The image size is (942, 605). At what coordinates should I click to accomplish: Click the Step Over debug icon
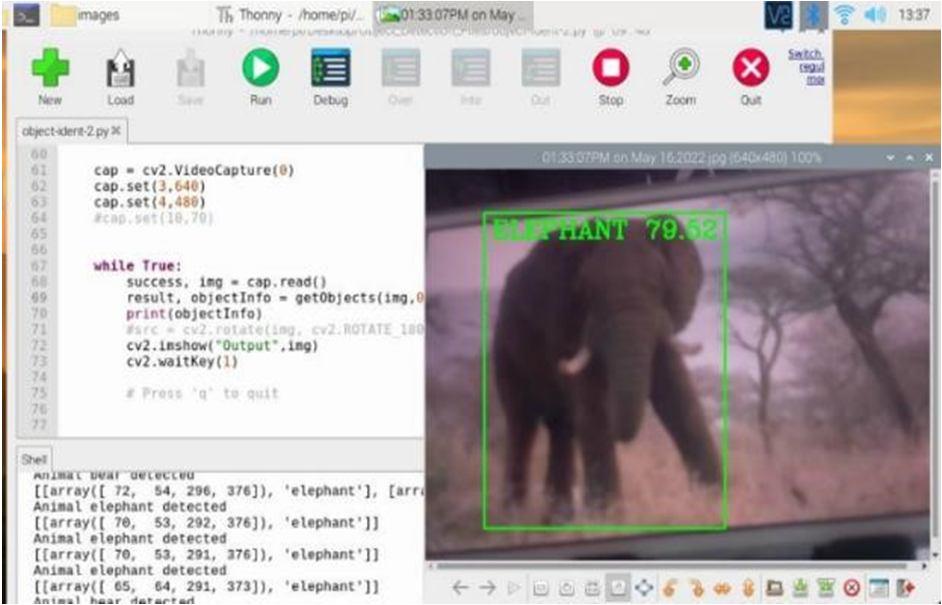click(x=400, y=67)
